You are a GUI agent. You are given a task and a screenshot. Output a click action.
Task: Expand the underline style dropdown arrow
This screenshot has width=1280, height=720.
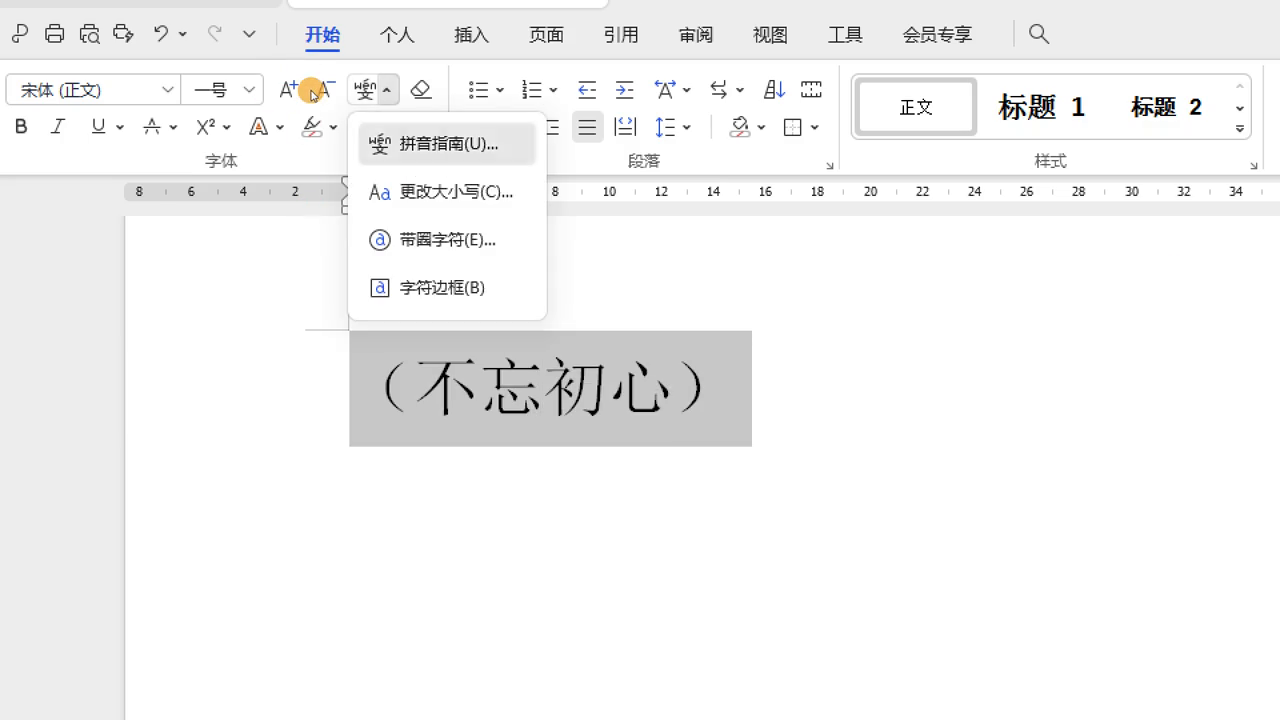[120, 128]
